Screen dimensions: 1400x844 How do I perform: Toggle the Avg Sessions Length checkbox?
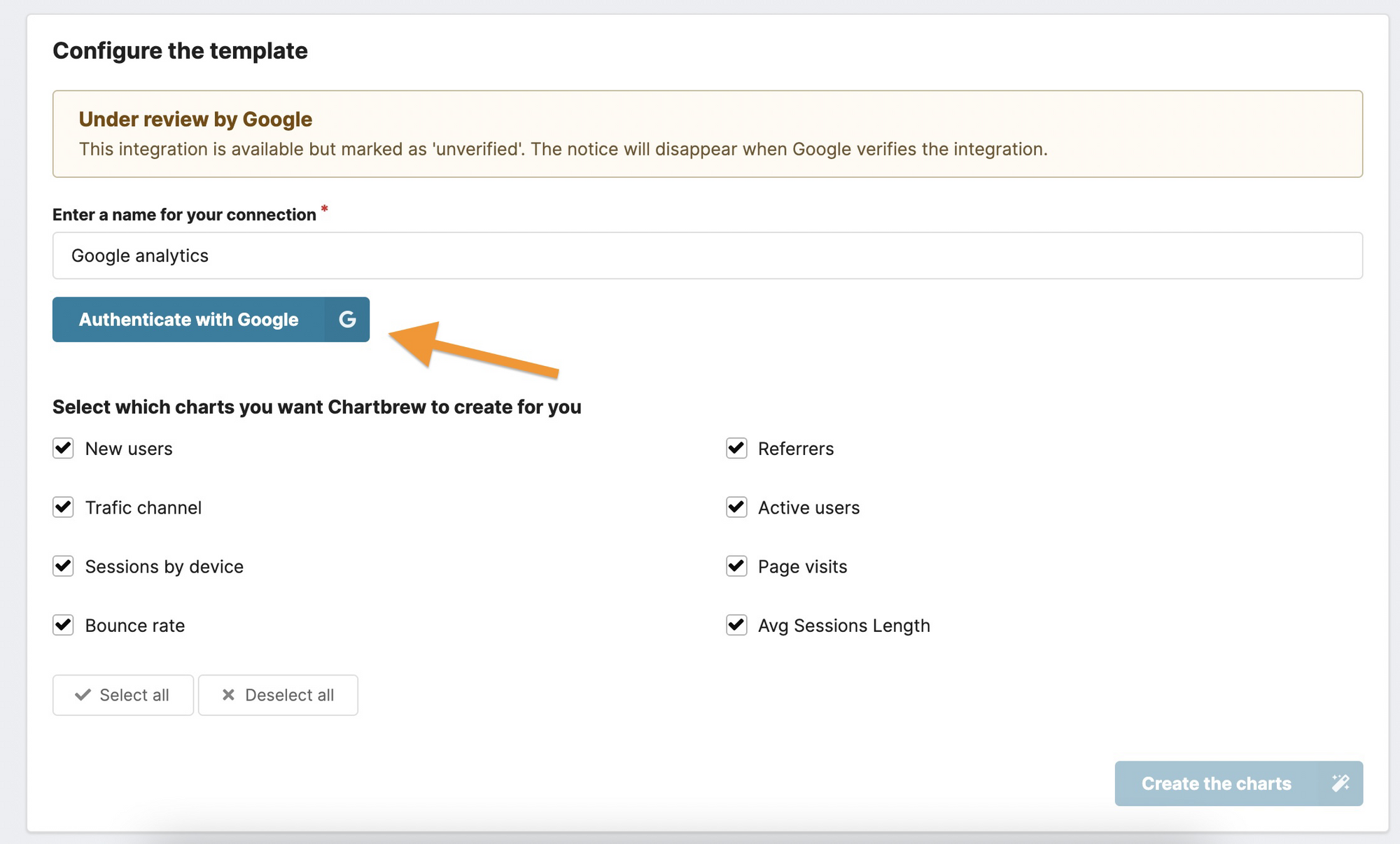point(736,625)
